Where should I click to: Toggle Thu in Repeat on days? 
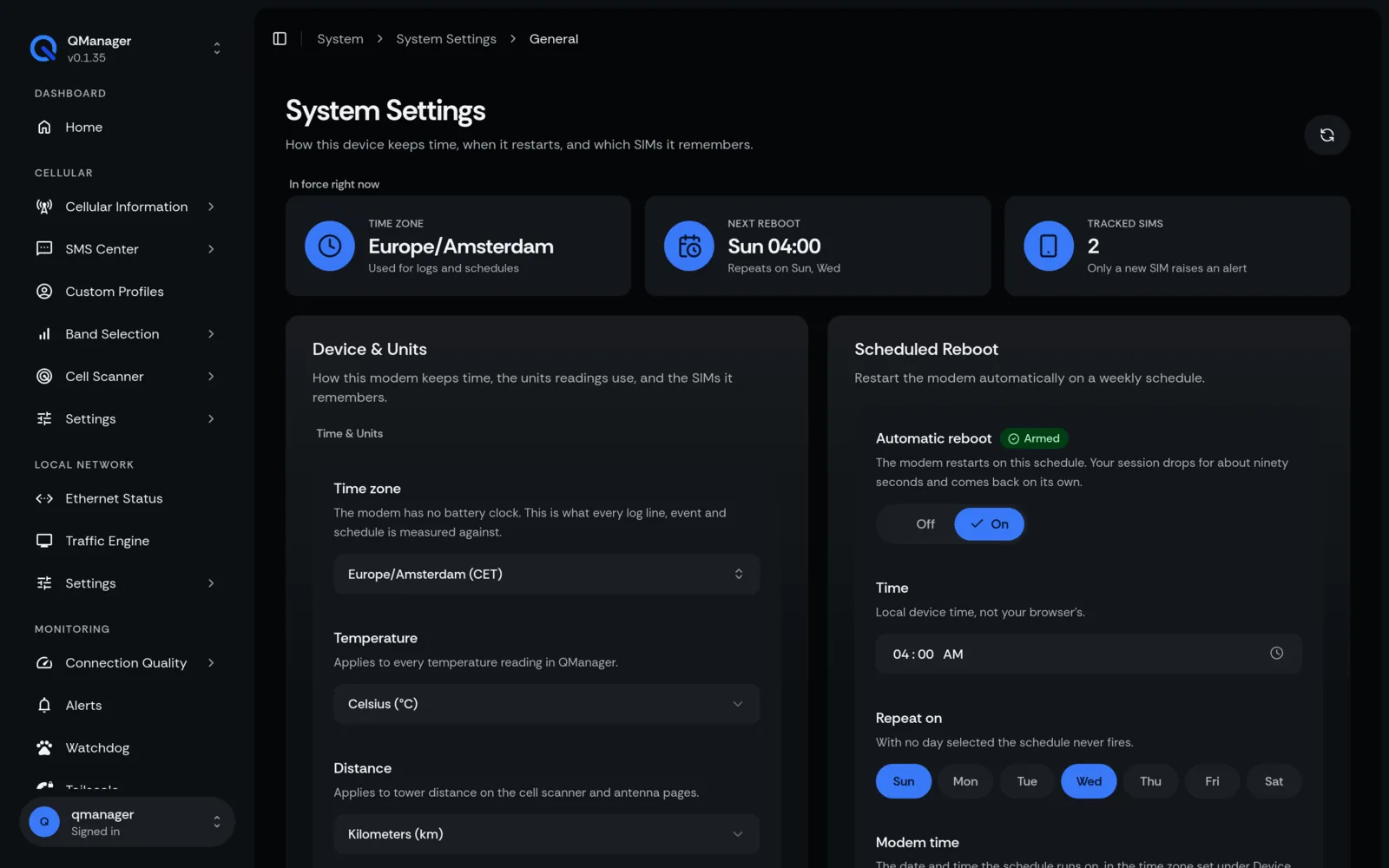tap(1150, 781)
